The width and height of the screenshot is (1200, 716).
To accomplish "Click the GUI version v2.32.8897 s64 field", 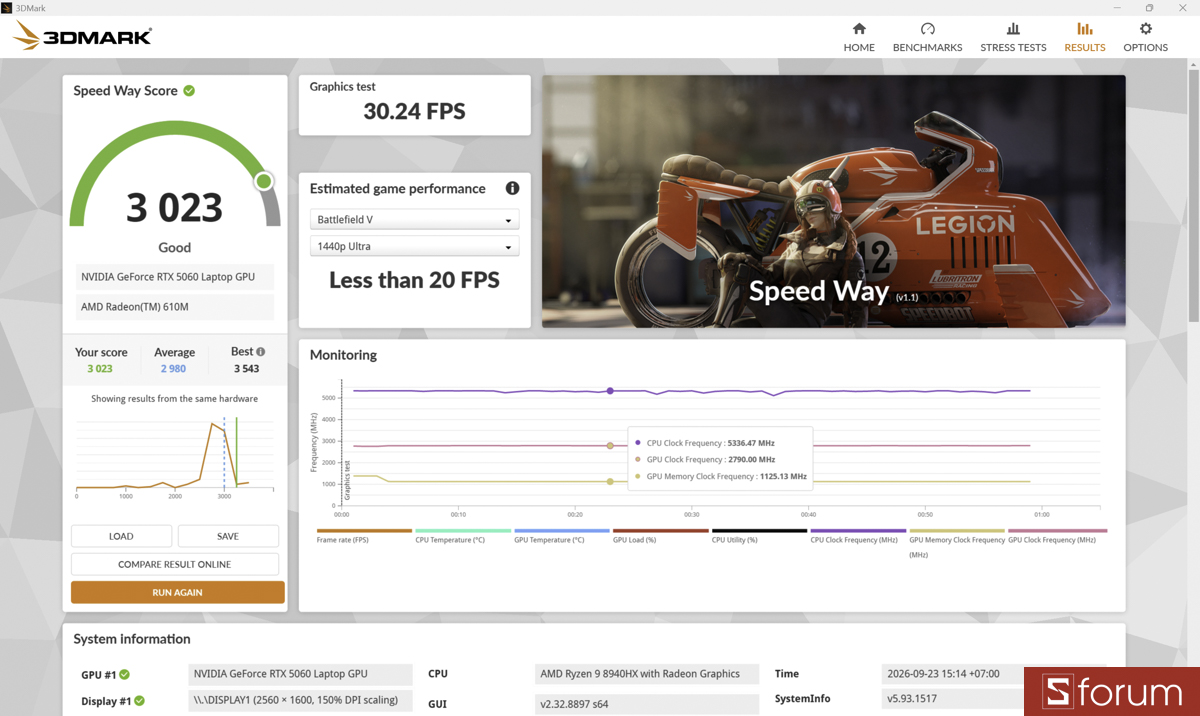I will click(648, 704).
